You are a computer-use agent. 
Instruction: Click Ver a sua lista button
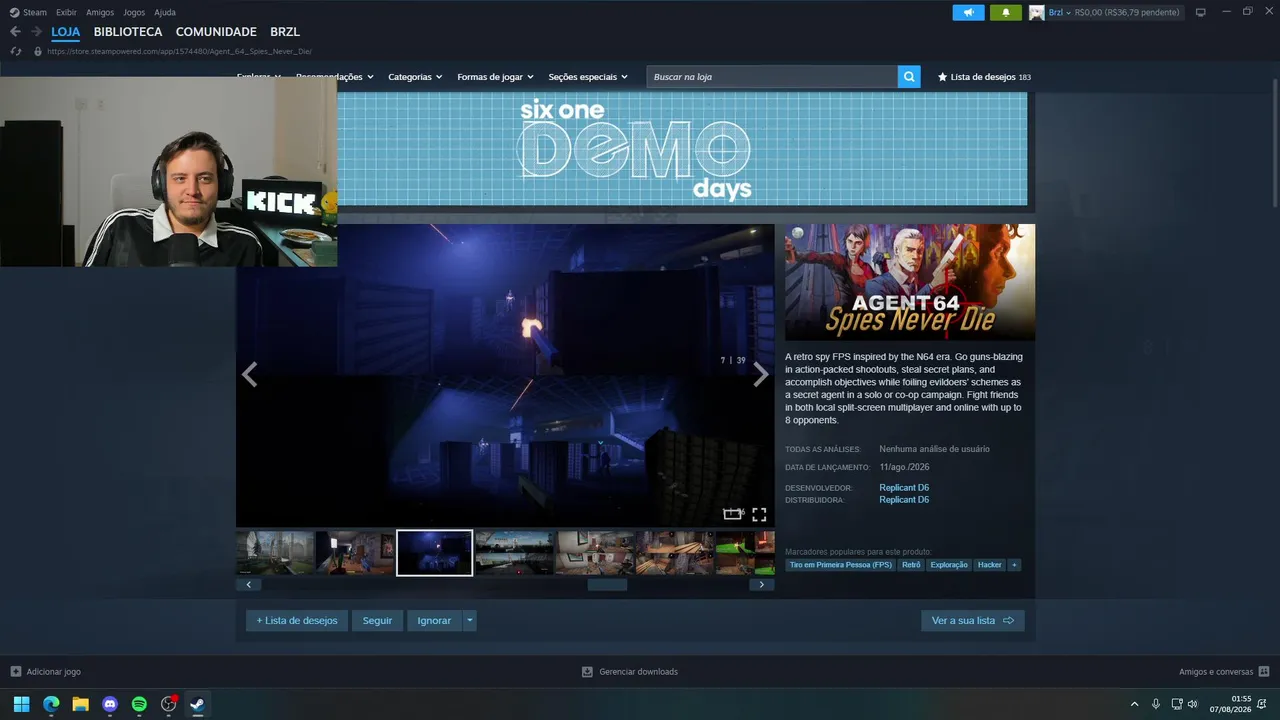pyautogui.click(x=972, y=621)
